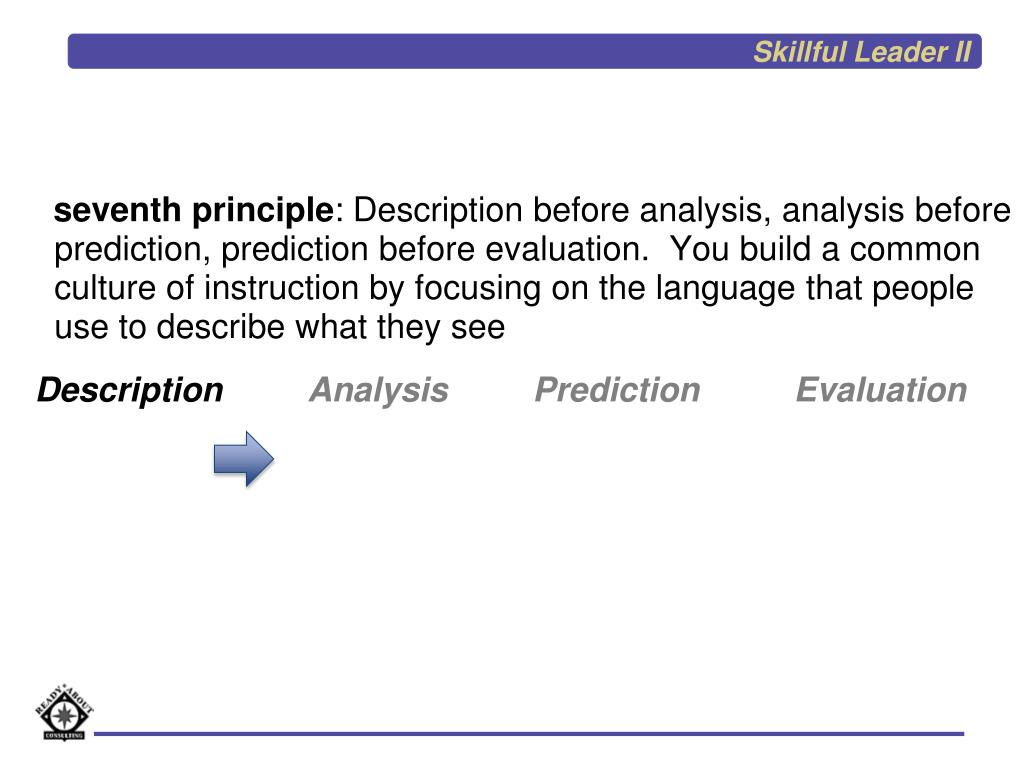The width and height of the screenshot is (1024, 768).
Task: Click the purple header banner bar
Action: coord(524,51)
